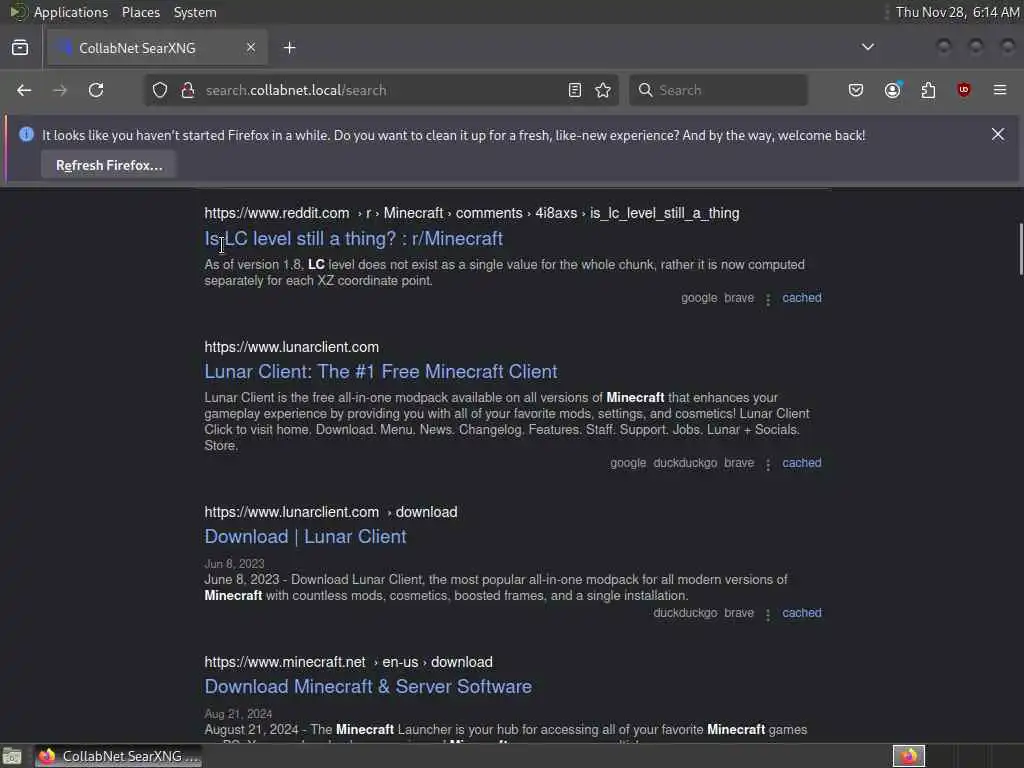Screen dimensions: 1024x768
Task: Click the https://www.reddit.com URL text
Action: click(x=277, y=214)
